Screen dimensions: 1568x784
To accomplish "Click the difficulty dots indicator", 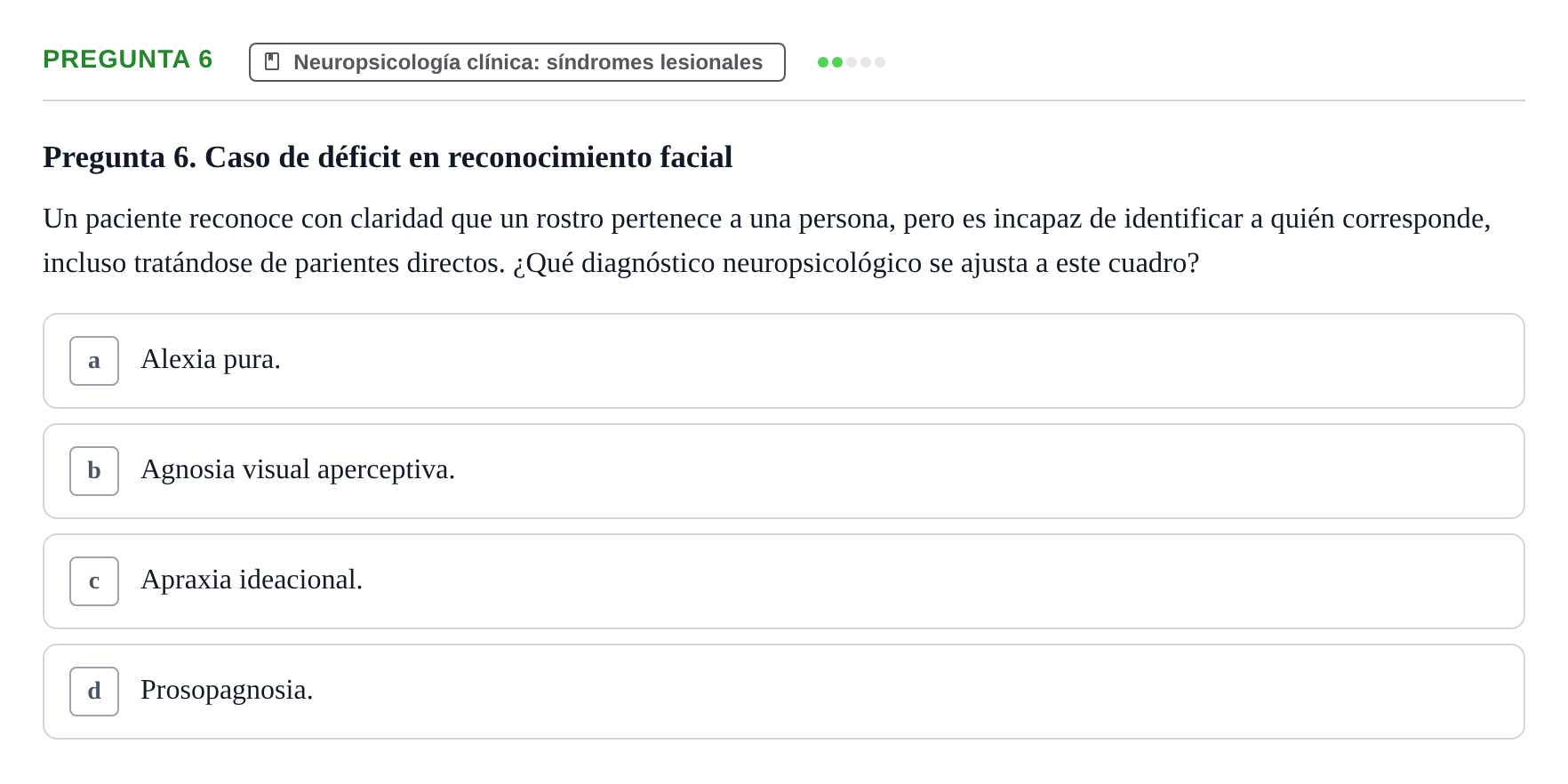I will pyautogui.click(x=852, y=62).
